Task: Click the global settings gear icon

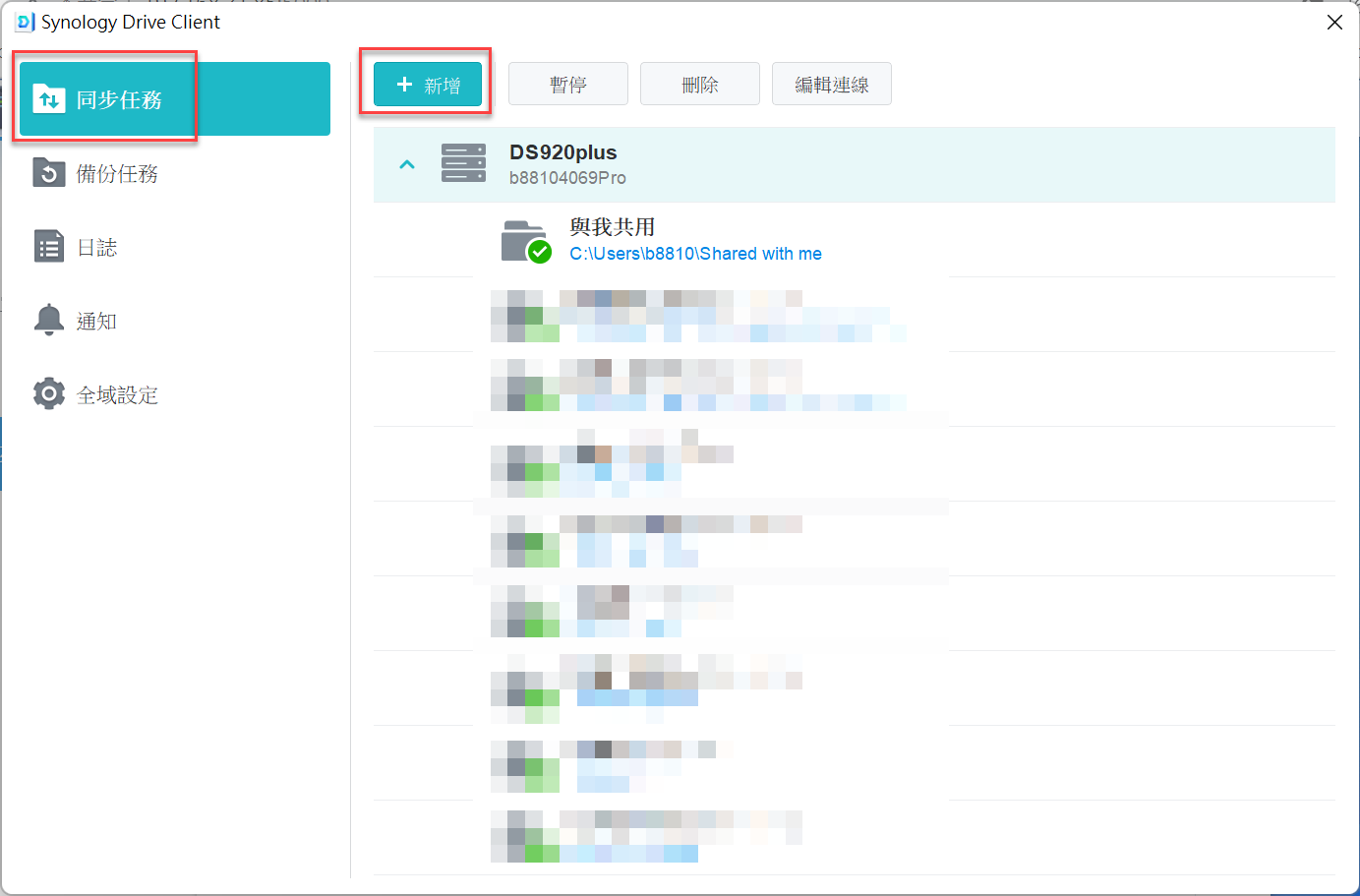Action: tap(49, 394)
